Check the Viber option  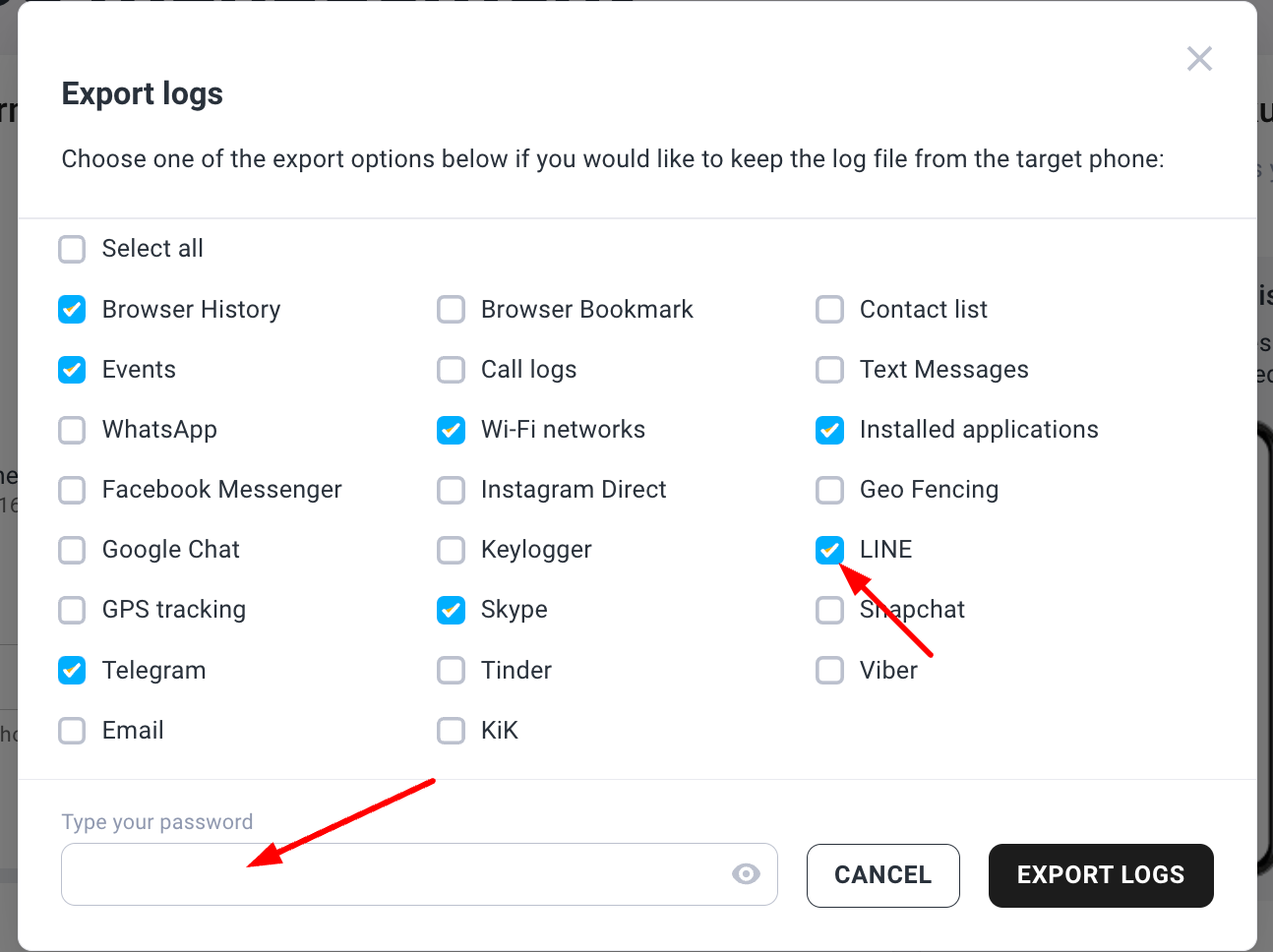[x=829, y=671]
